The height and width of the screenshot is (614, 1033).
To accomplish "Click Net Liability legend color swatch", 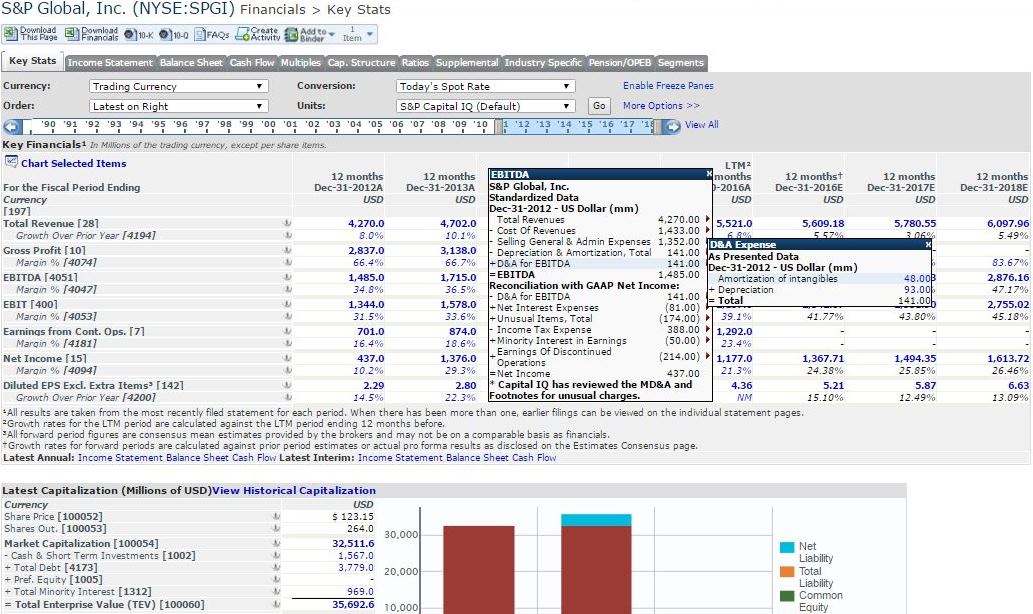I will [787, 547].
